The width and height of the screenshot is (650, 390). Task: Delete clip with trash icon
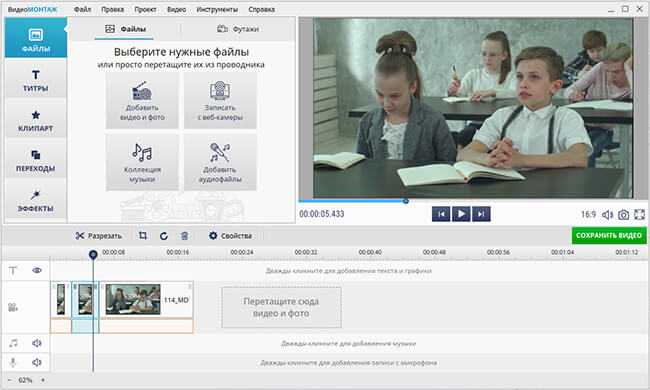(184, 236)
